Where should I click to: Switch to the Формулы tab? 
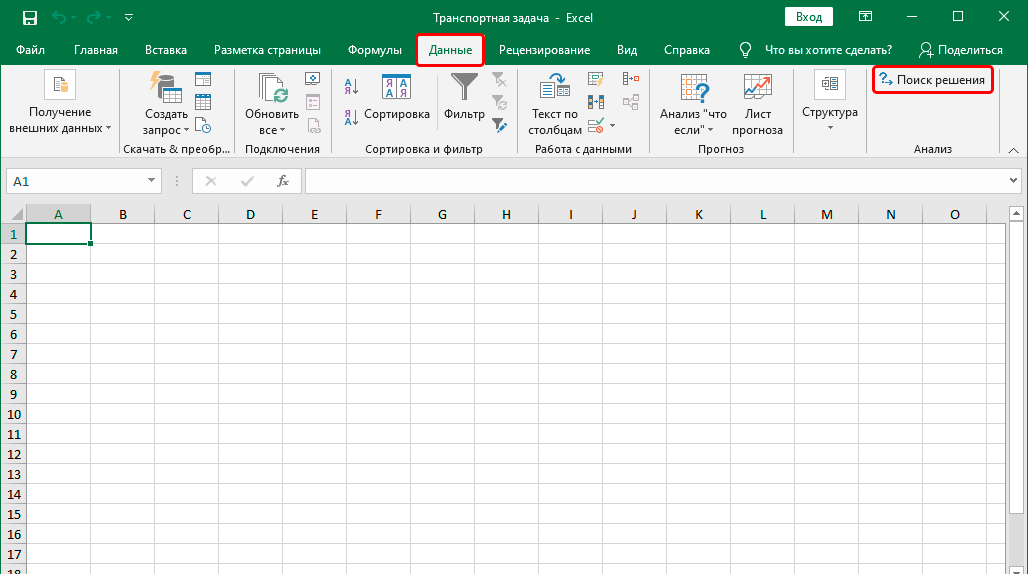375,50
